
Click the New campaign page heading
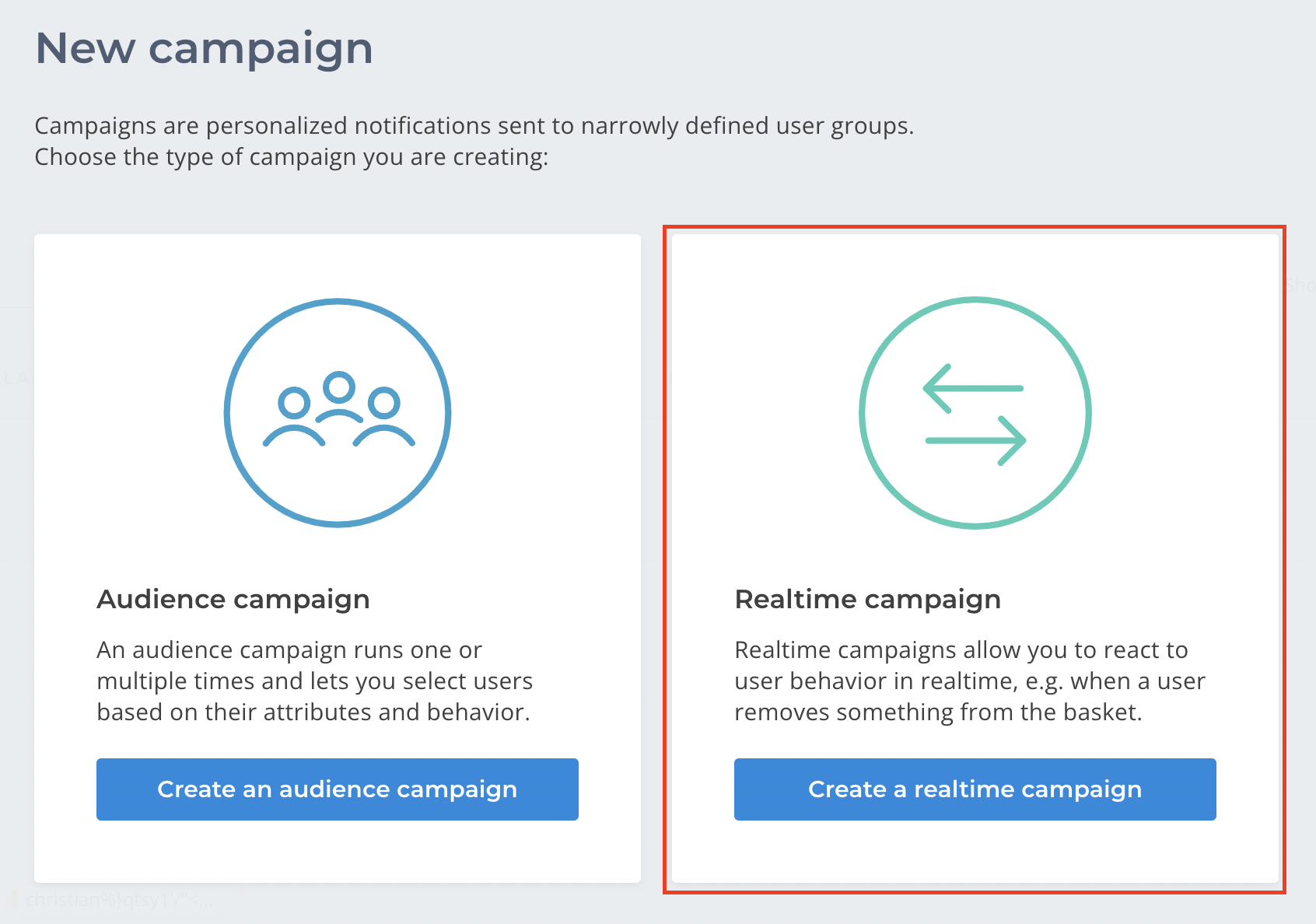coord(205,48)
